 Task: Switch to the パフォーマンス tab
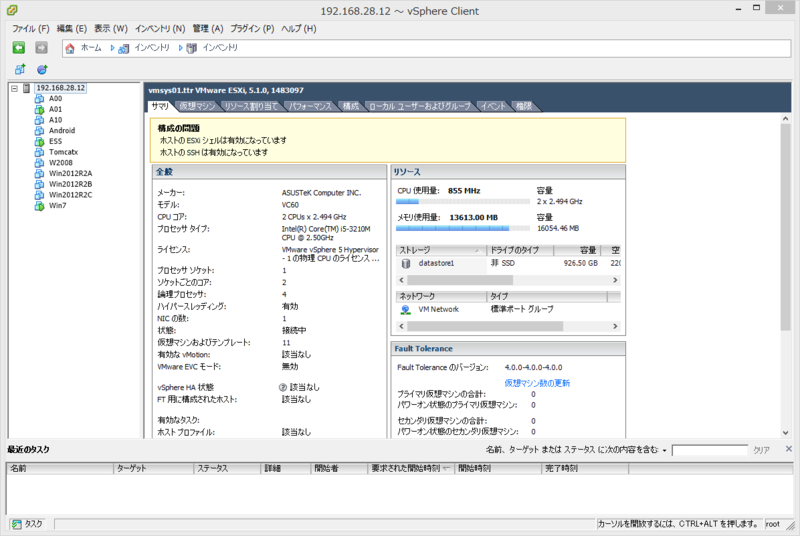[x=310, y=106]
